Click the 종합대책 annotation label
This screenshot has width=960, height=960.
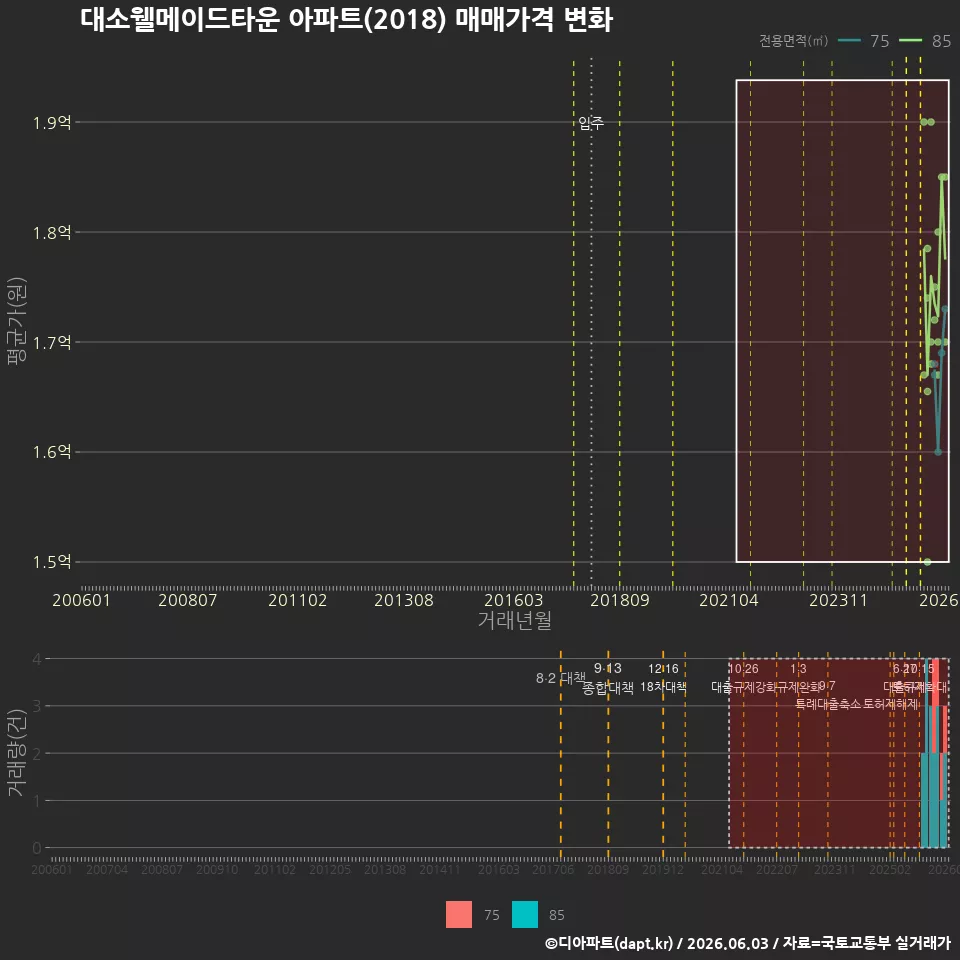click(607, 688)
